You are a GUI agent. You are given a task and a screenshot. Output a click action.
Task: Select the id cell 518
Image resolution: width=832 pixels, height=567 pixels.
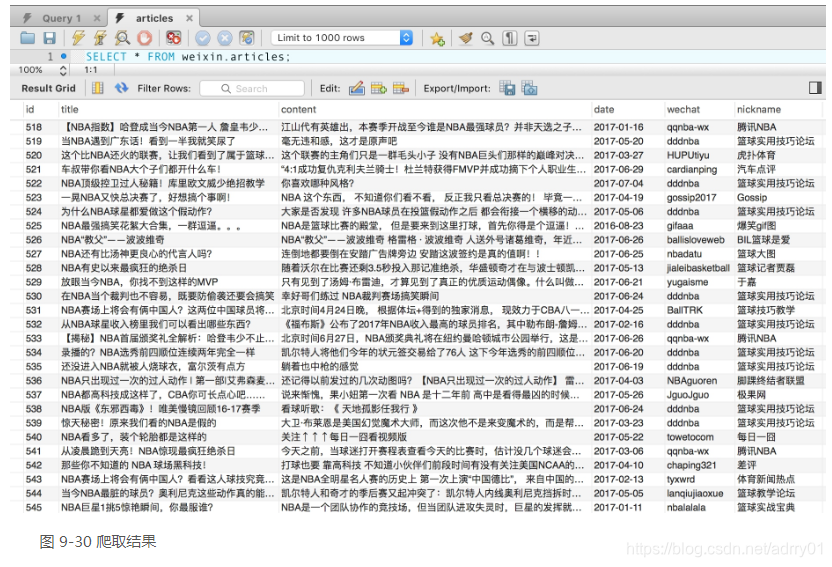tap(33, 127)
